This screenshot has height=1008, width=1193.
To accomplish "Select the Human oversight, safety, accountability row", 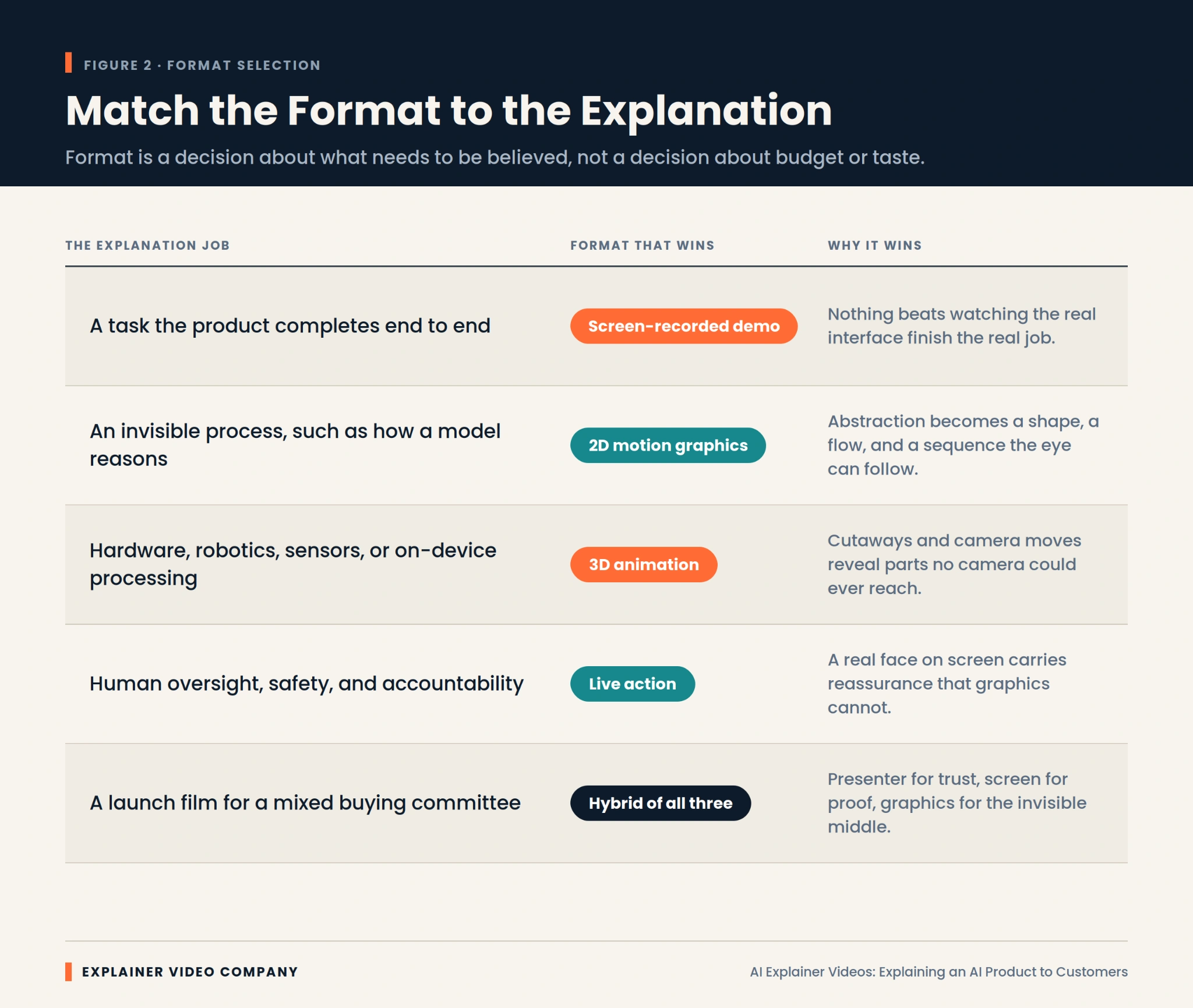I will click(596, 684).
